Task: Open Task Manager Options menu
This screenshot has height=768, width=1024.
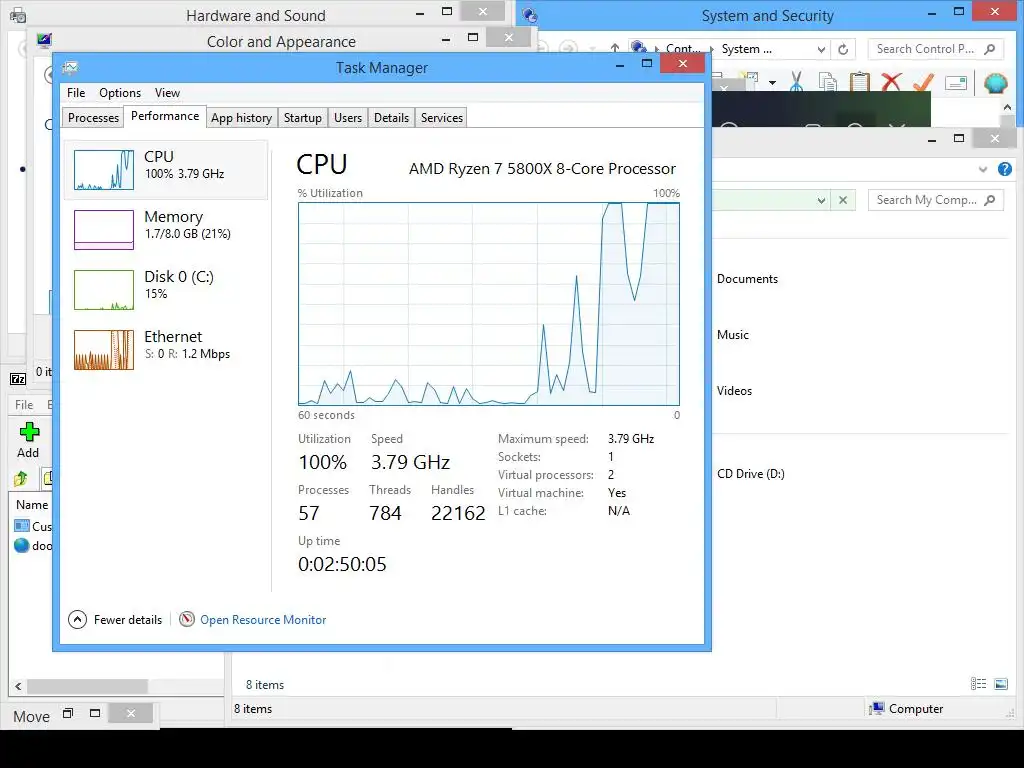Action: pyautogui.click(x=120, y=93)
